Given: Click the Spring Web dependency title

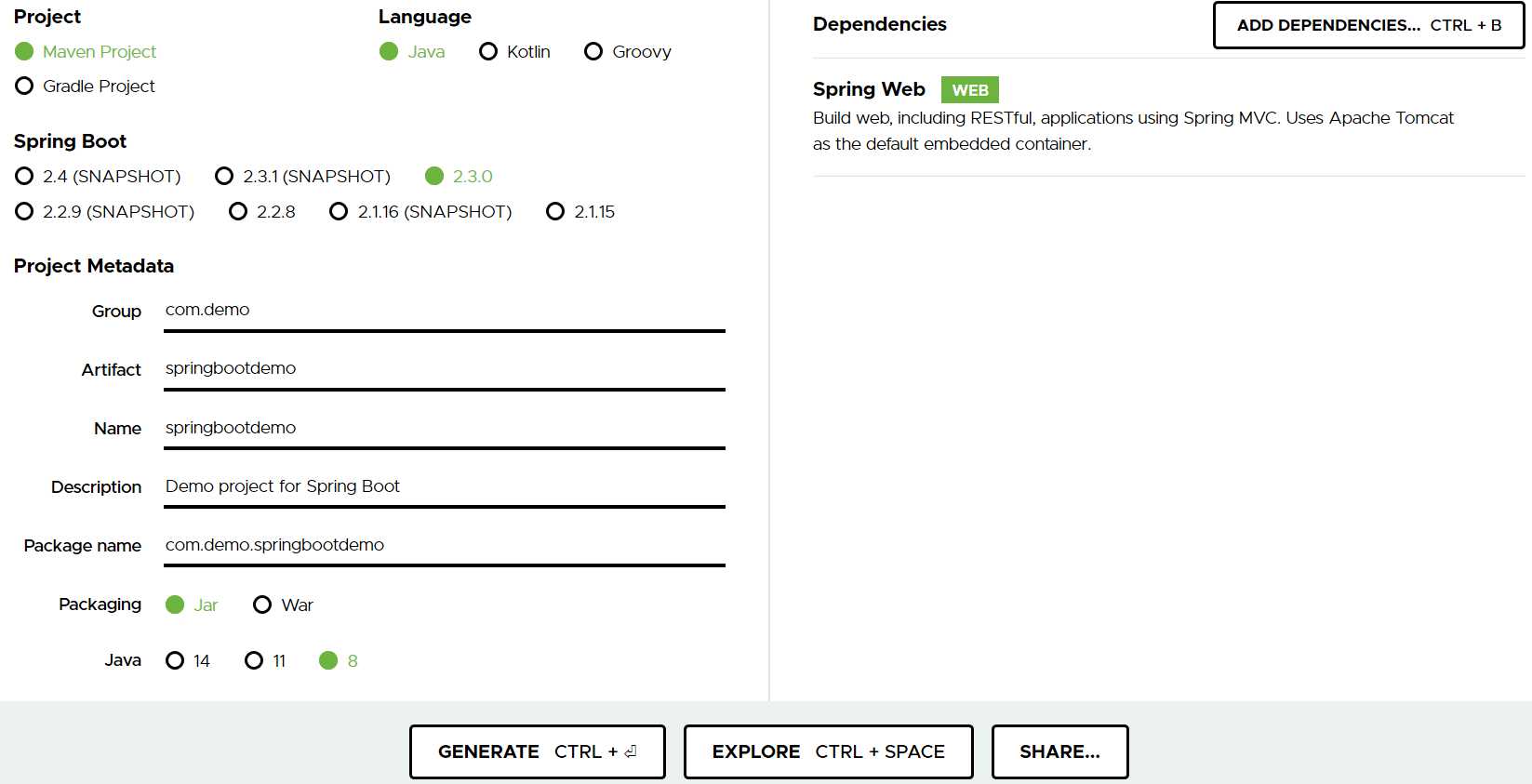Looking at the screenshot, I should pyautogui.click(x=869, y=89).
